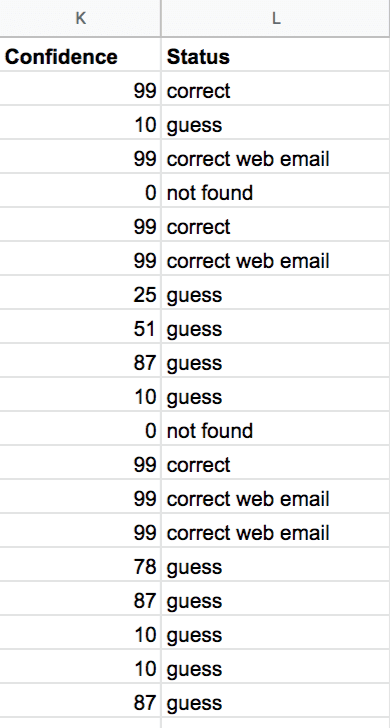Click the first confidence cell showing 0
The image size is (390, 728).
pyautogui.click(x=80, y=190)
